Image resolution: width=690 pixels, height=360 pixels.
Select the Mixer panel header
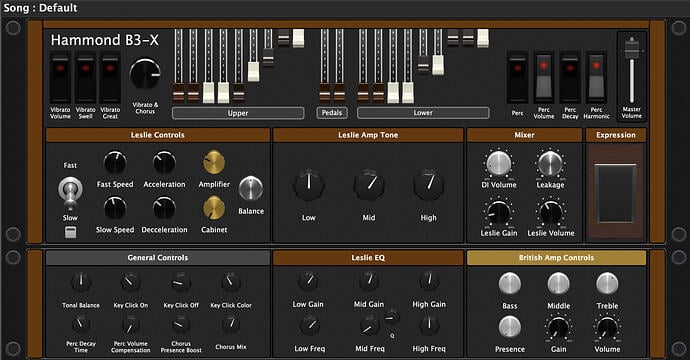point(525,135)
